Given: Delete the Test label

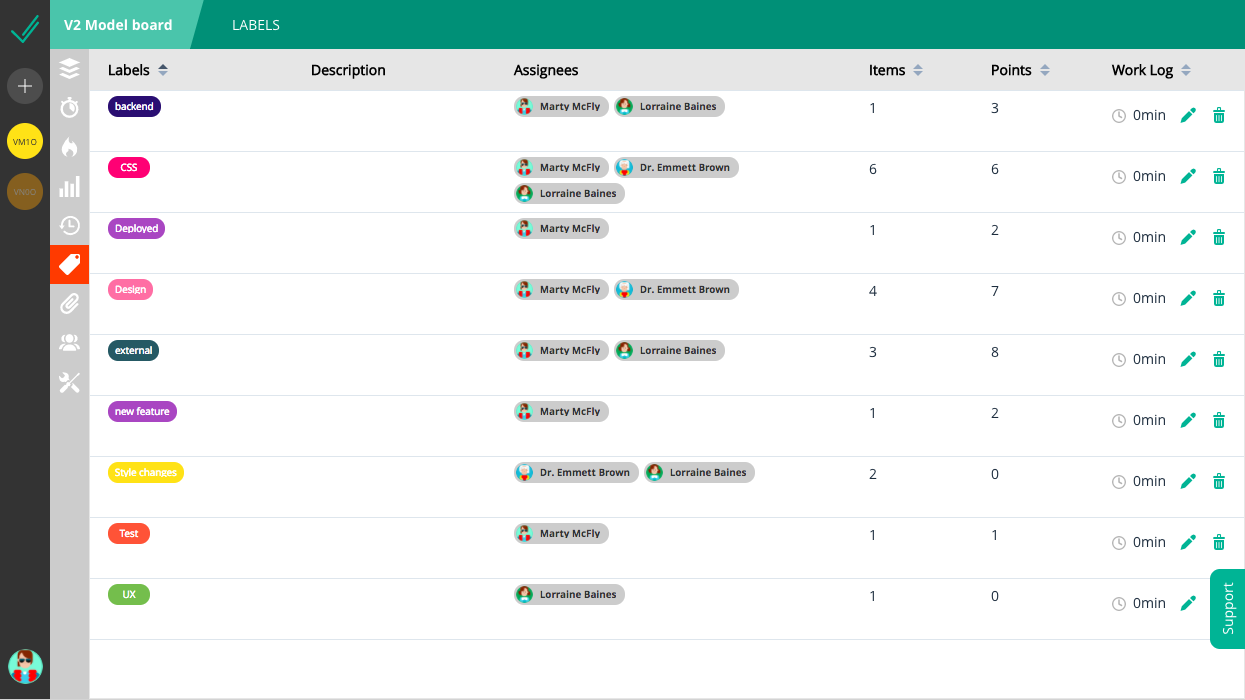Looking at the screenshot, I should (1219, 542).
